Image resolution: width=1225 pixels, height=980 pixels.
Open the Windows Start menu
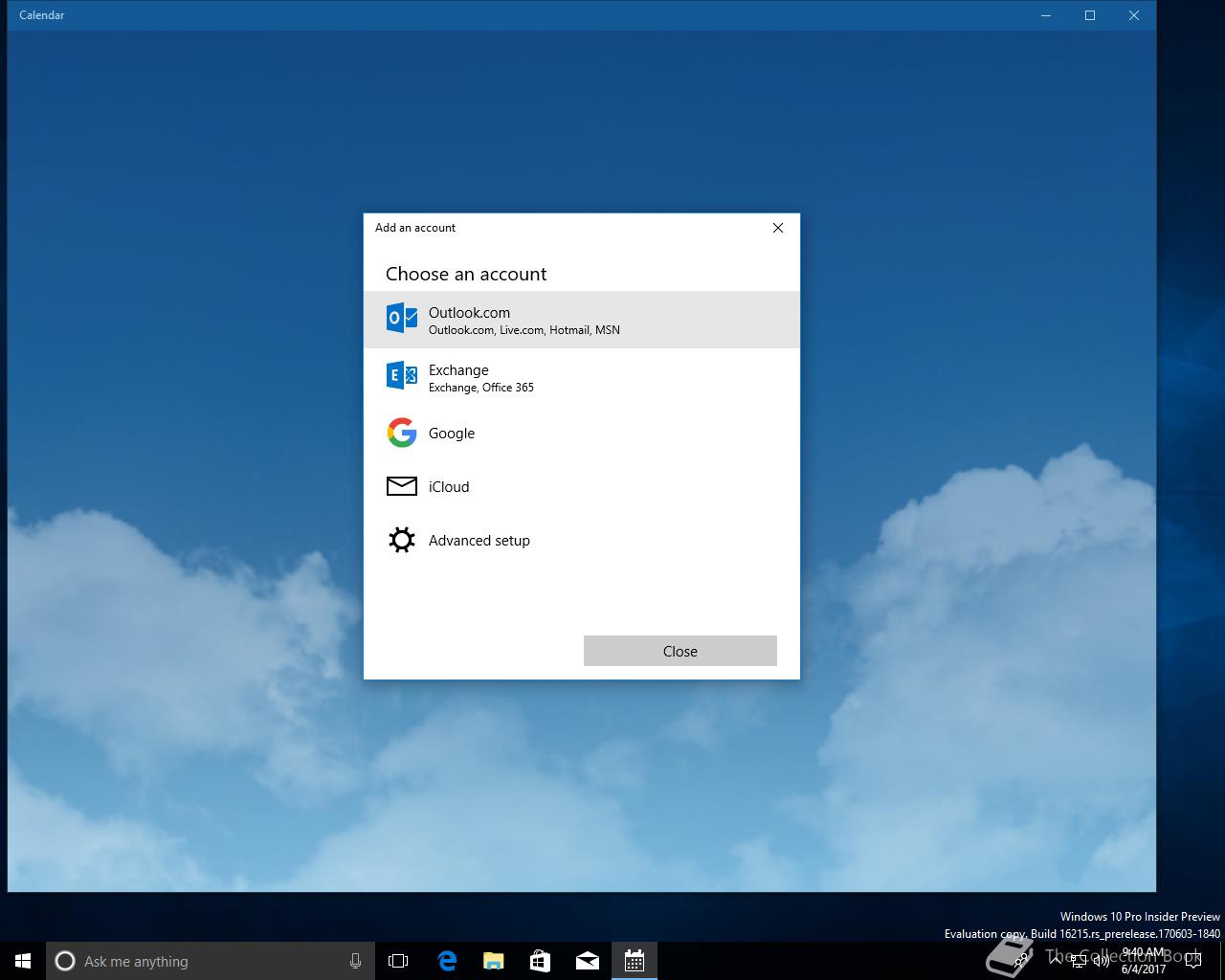coord(23,961)
